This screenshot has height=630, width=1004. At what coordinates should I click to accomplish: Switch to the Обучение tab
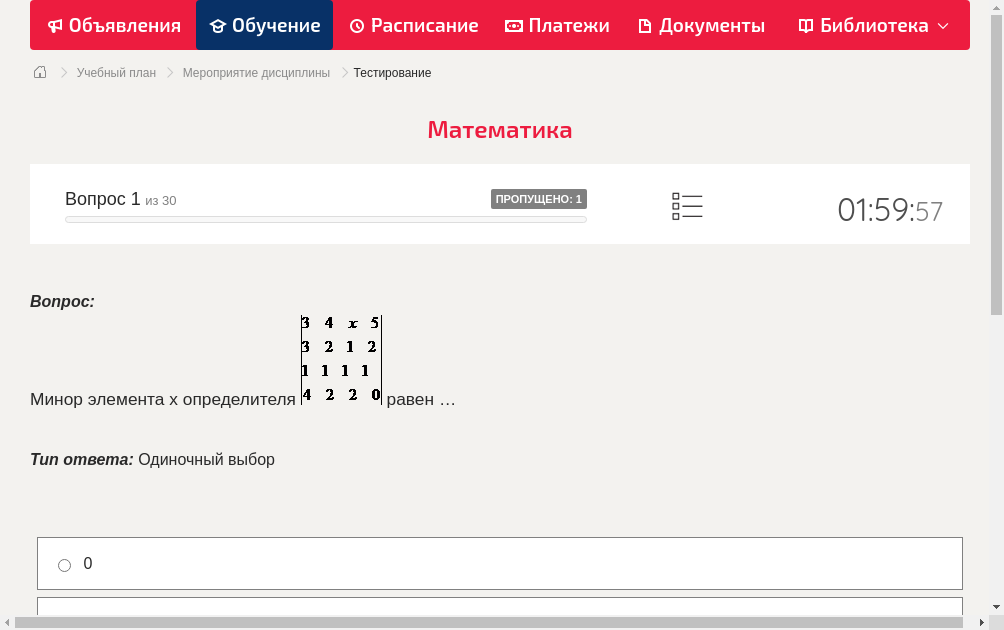pos(264,25)
